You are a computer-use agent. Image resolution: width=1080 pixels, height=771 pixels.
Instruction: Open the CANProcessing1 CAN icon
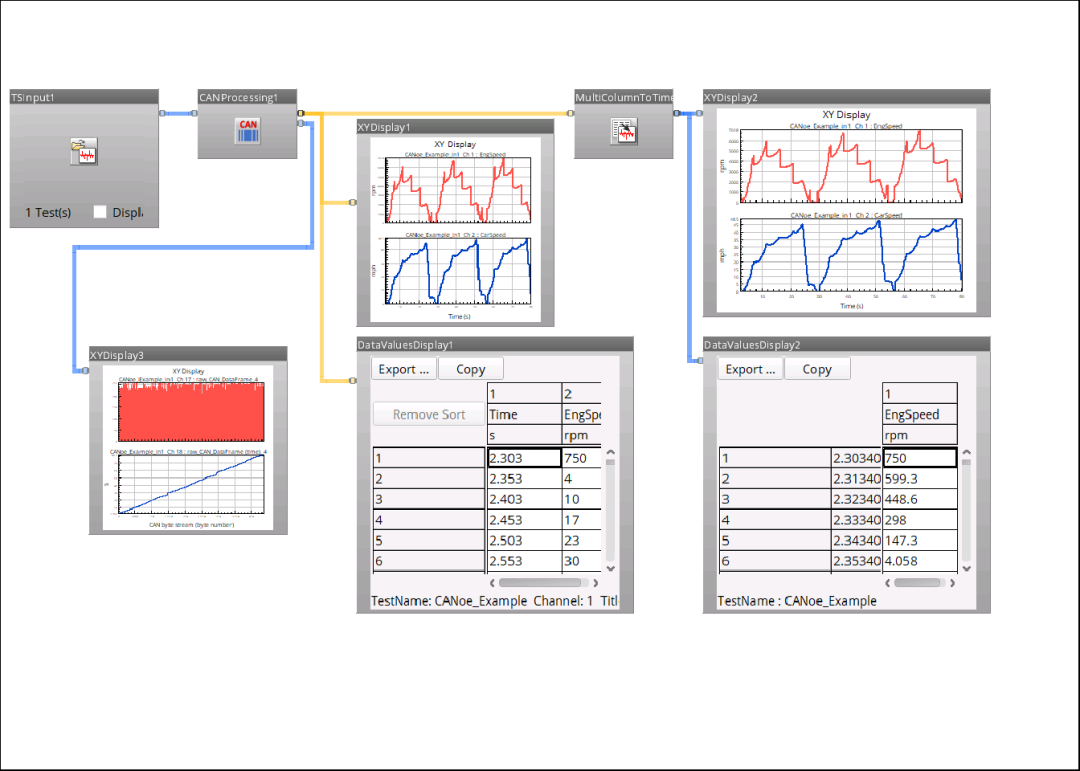(x=248, y=131)
